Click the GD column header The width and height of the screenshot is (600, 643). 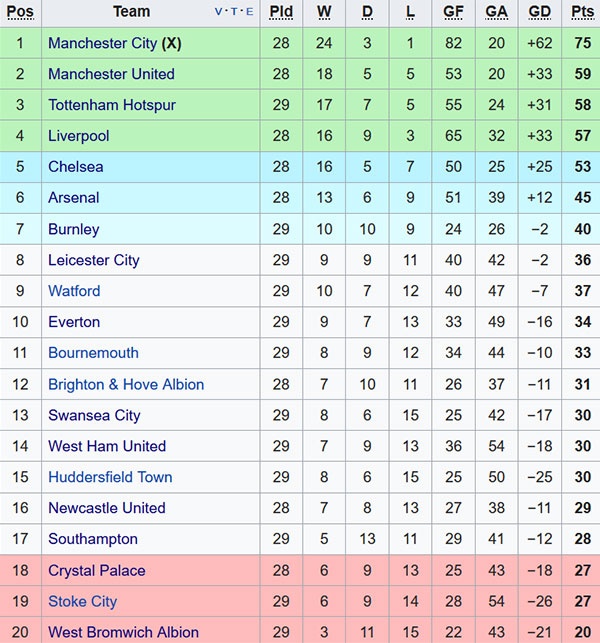pos(539,12)
